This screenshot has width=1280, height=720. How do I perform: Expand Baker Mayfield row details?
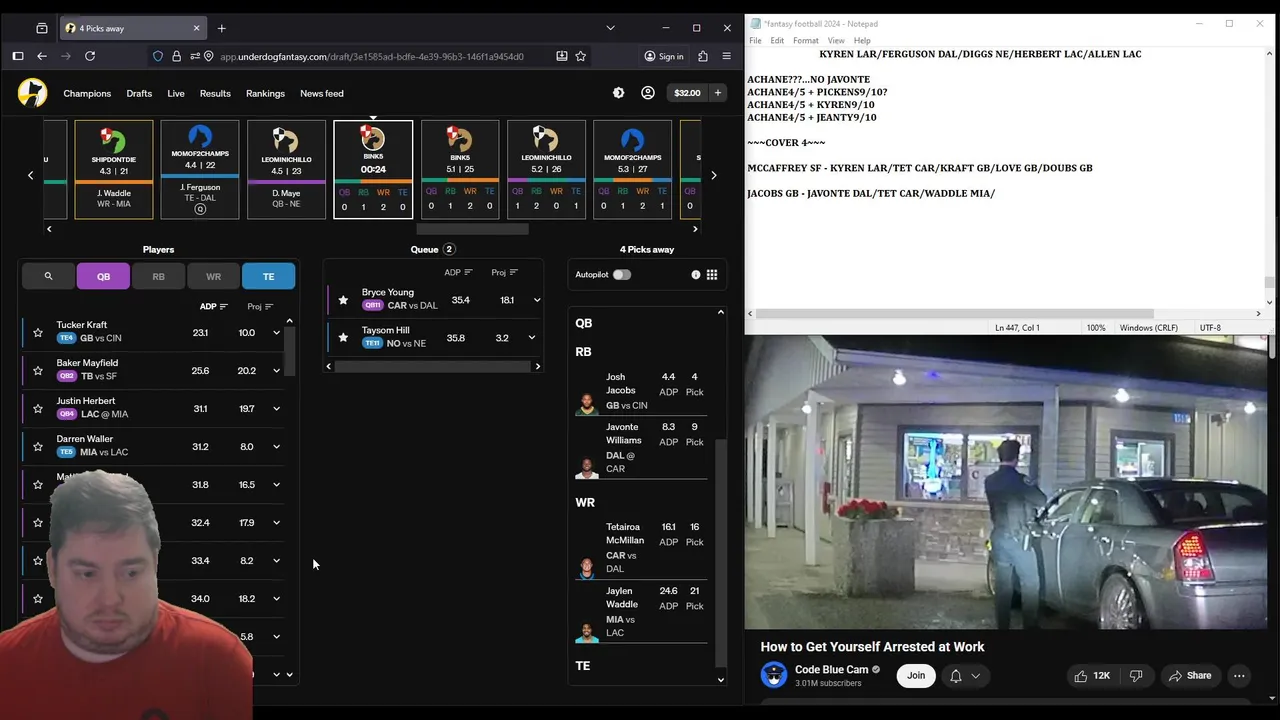coord(277,370)
